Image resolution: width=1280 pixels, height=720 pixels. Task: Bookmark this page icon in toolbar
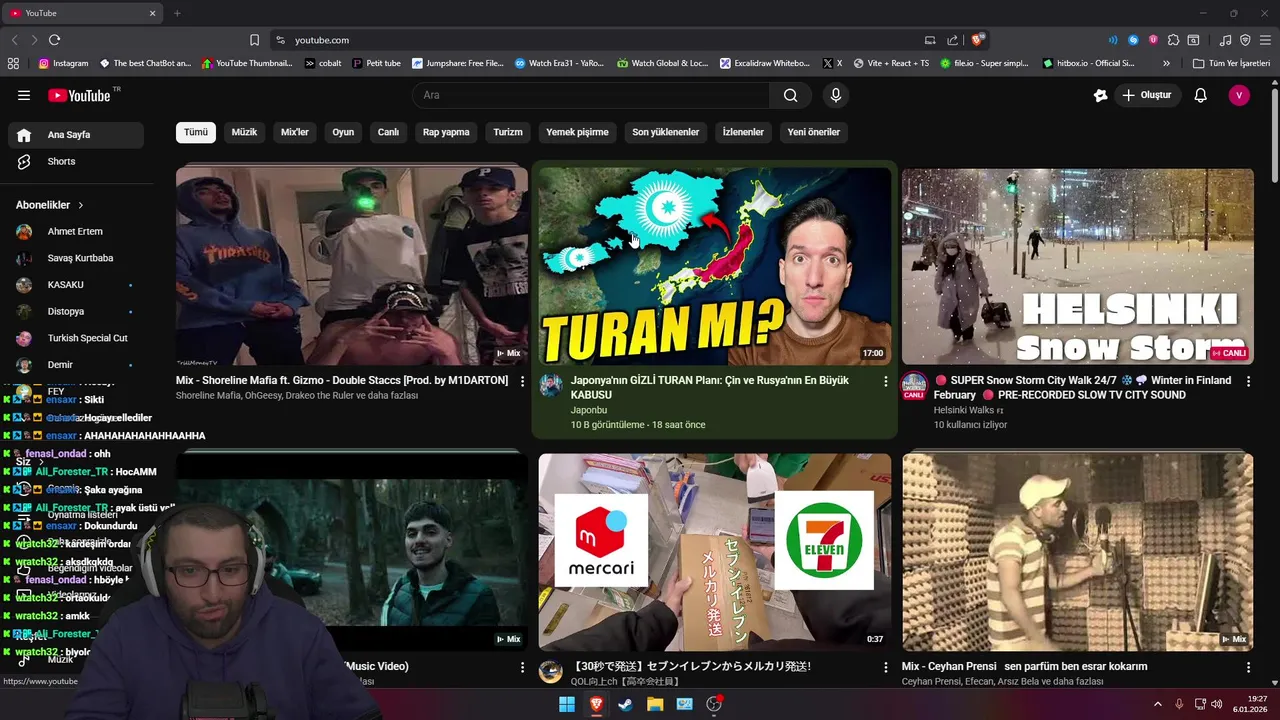(x=254, y=40)
